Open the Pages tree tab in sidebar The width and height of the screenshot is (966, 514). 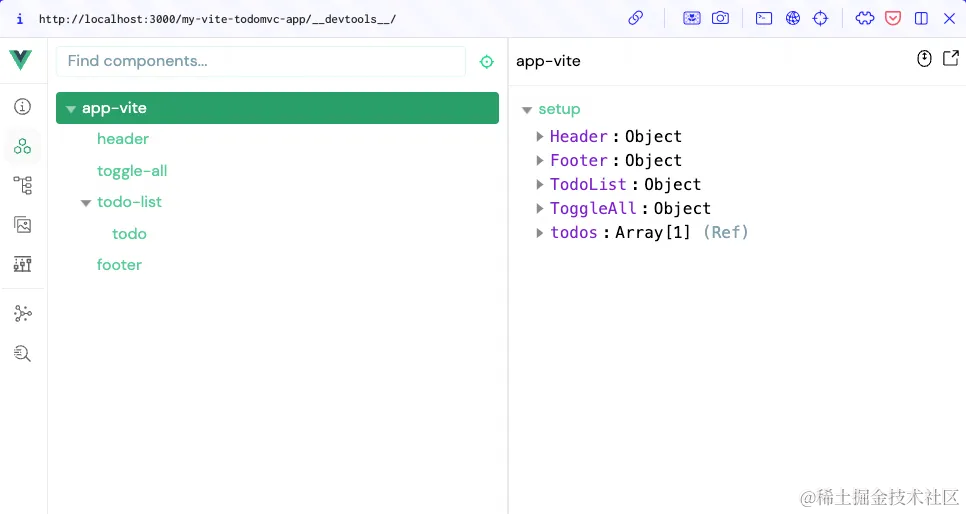pyautogui.click(x=22, y=185)
